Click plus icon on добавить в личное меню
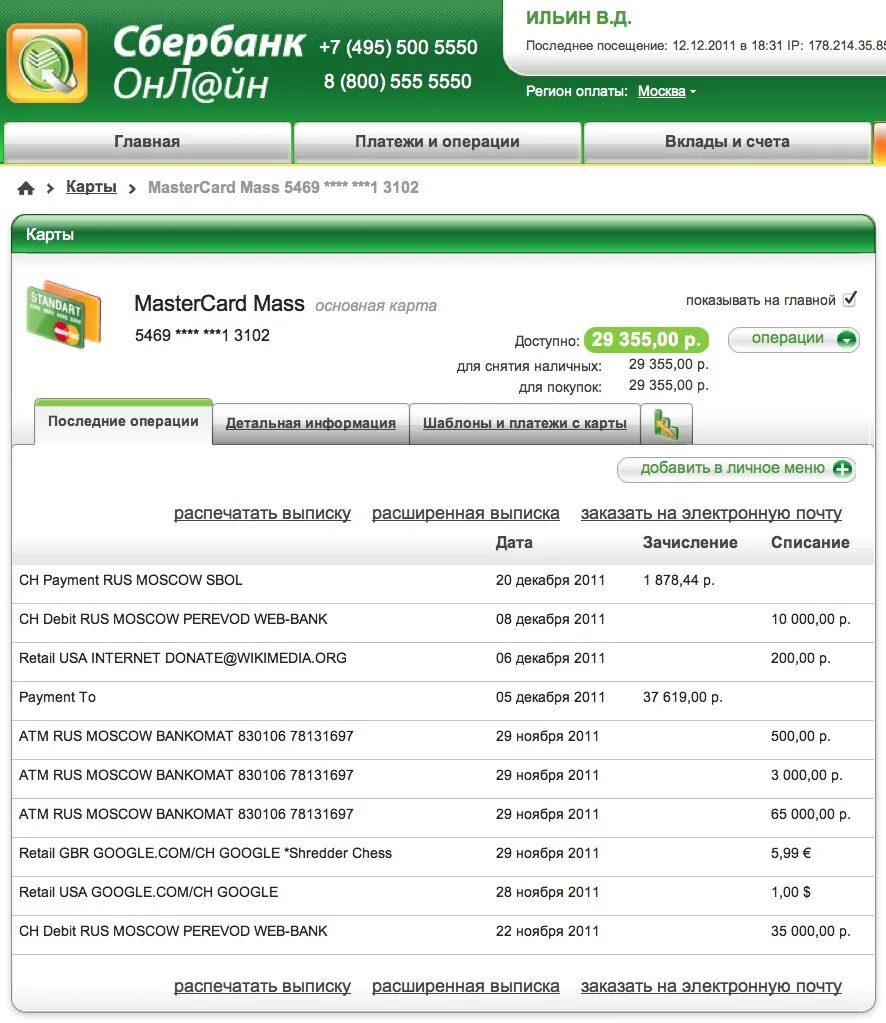 [842, 469]
